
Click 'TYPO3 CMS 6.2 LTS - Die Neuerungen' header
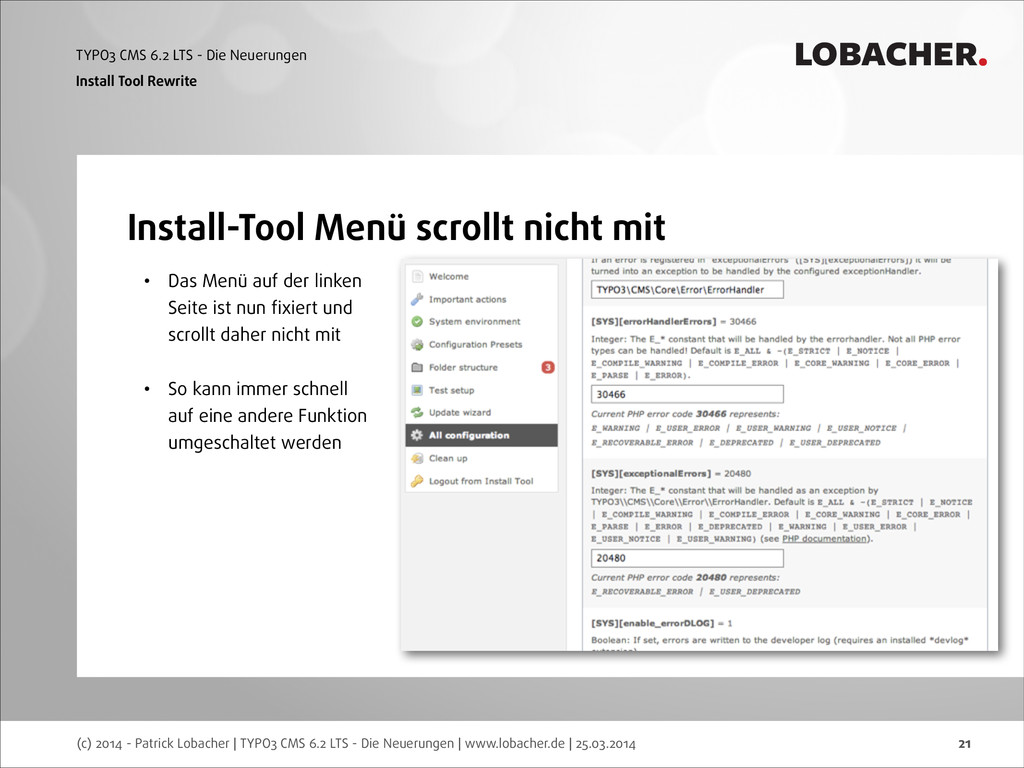point(191,55)
